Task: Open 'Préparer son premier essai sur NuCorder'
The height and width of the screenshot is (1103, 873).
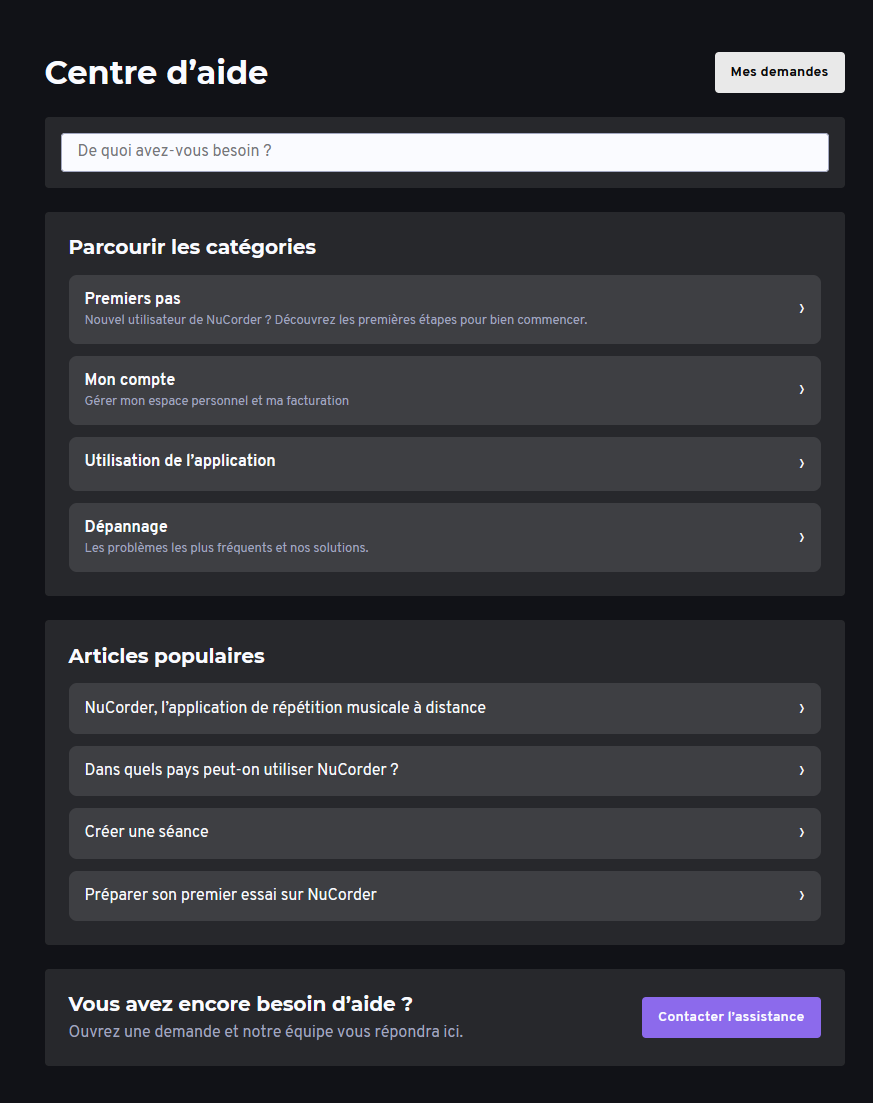Action: [x=231, y=894]
